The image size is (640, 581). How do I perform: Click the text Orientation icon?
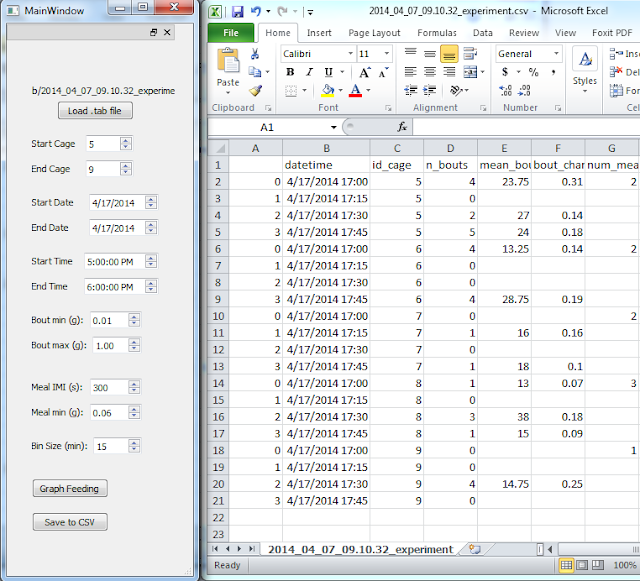[x=456, y=90]
